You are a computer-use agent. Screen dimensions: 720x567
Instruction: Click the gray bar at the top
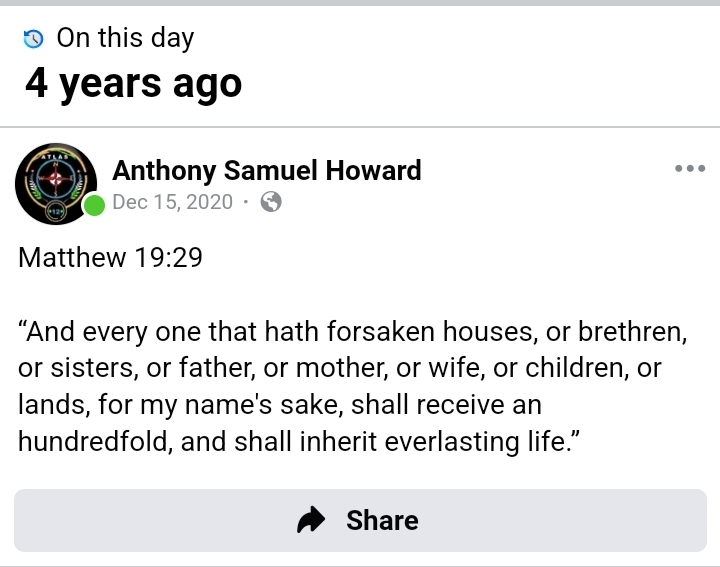(360, 3)
